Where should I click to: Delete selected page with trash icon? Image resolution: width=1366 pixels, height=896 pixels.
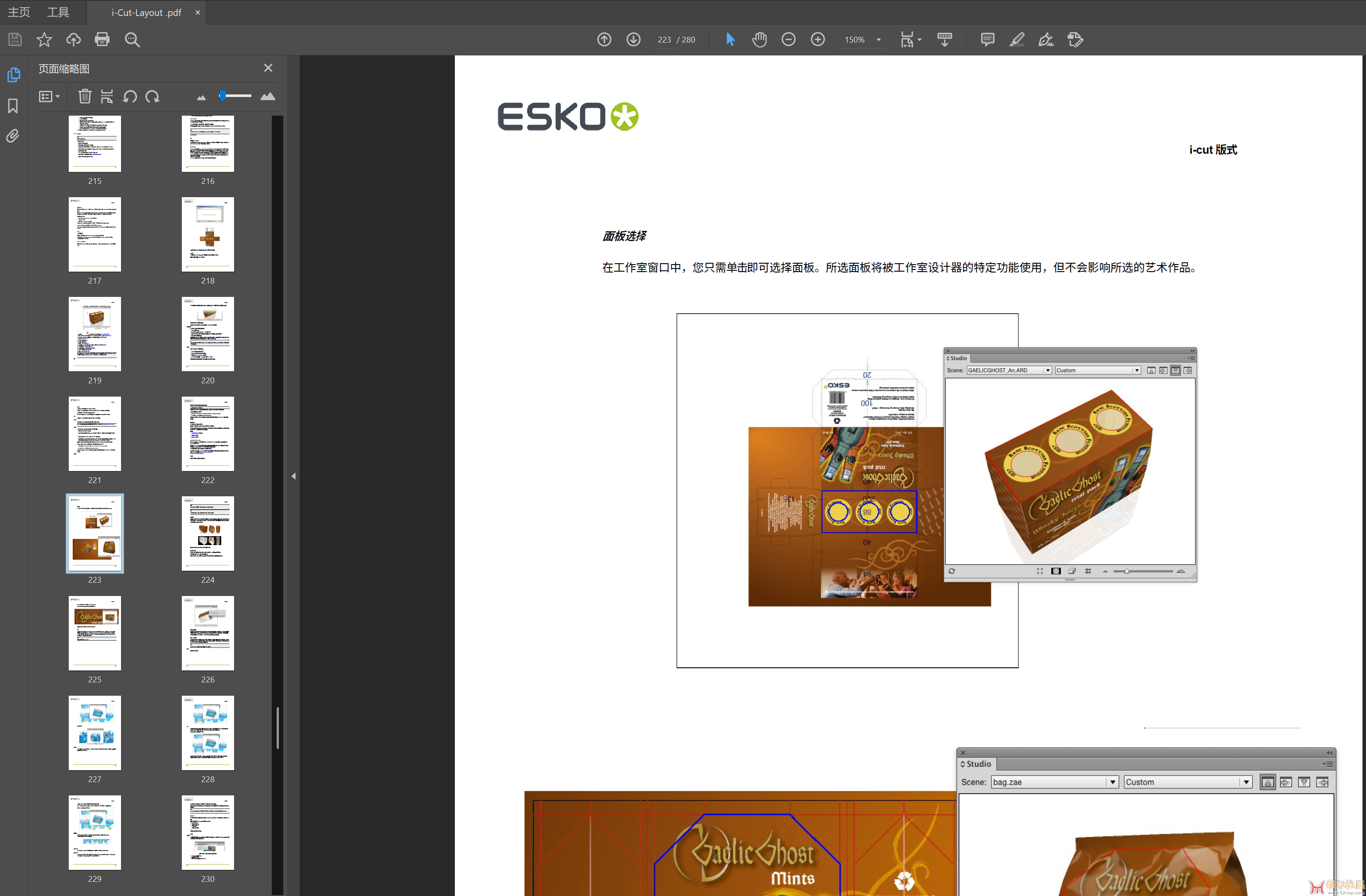(84, 96)
